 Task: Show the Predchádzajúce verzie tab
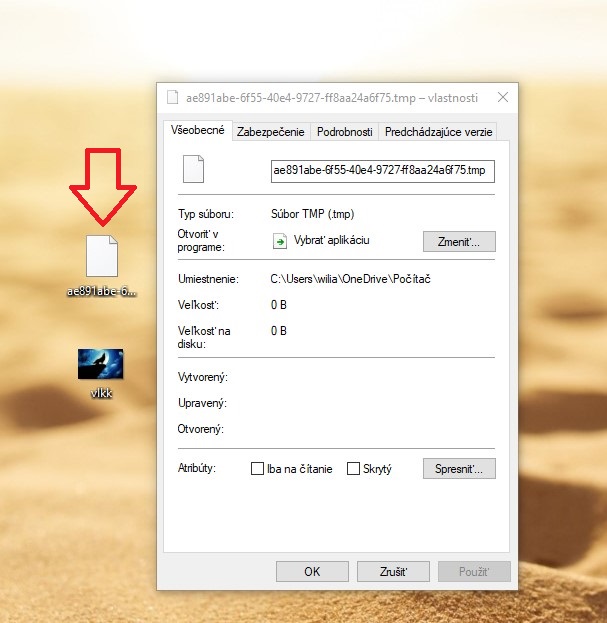pos(439,132)
